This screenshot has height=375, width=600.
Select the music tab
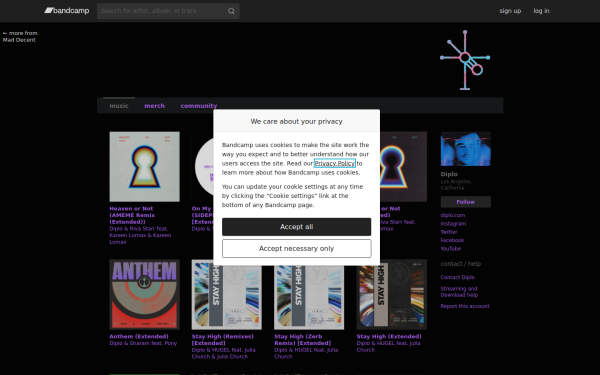tap(119, 106)
